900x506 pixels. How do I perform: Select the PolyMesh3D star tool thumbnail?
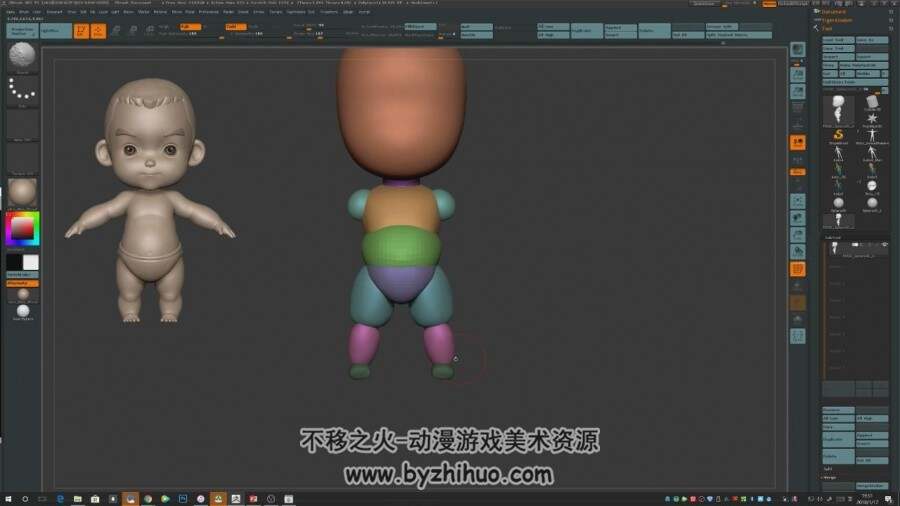pos(872,119)
